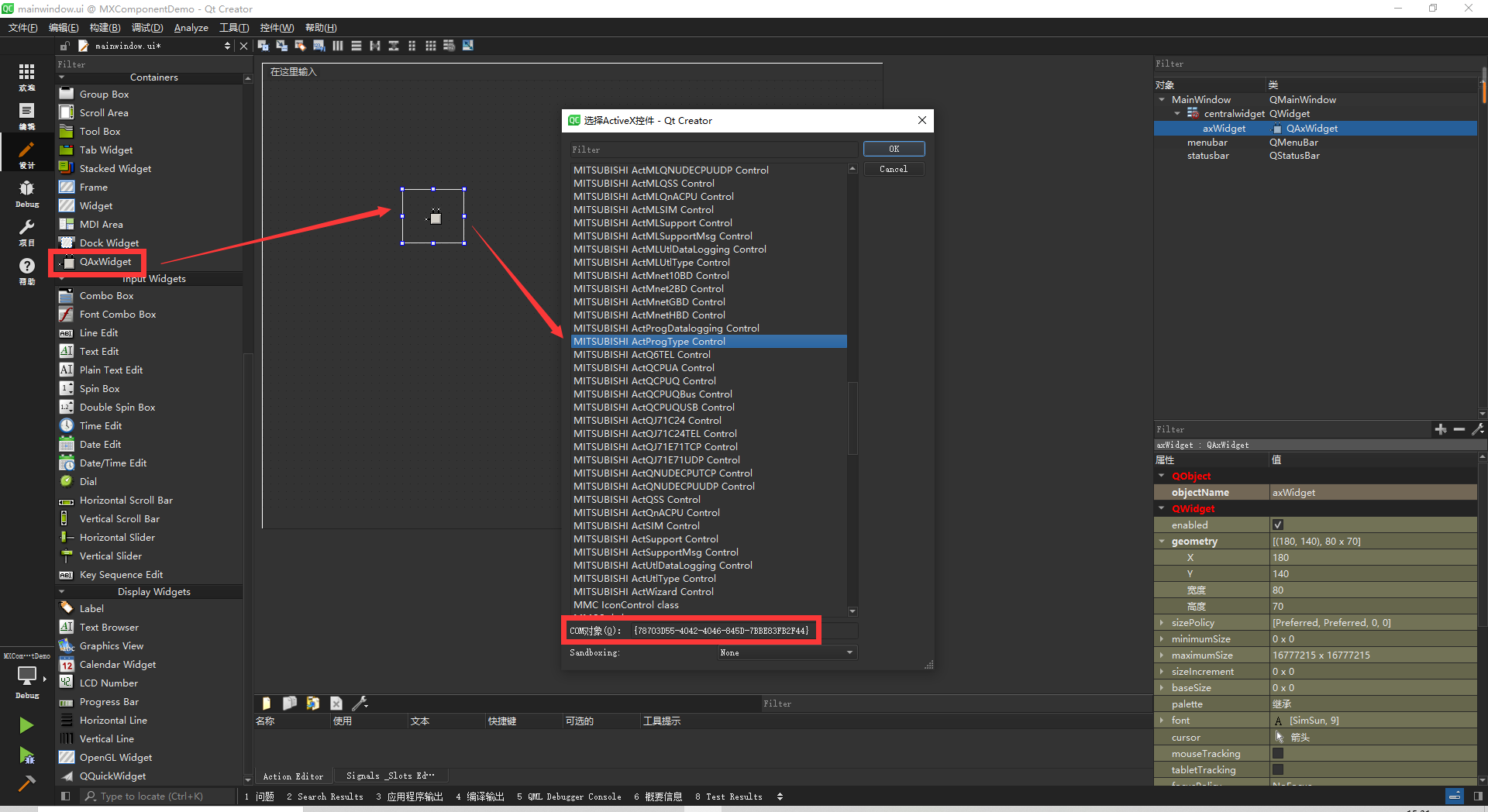Switch to the Action Editor tab
Image resolution: width=1488 pixels, height=812 pixels.
pyautogui.click(x=293, y=776)
